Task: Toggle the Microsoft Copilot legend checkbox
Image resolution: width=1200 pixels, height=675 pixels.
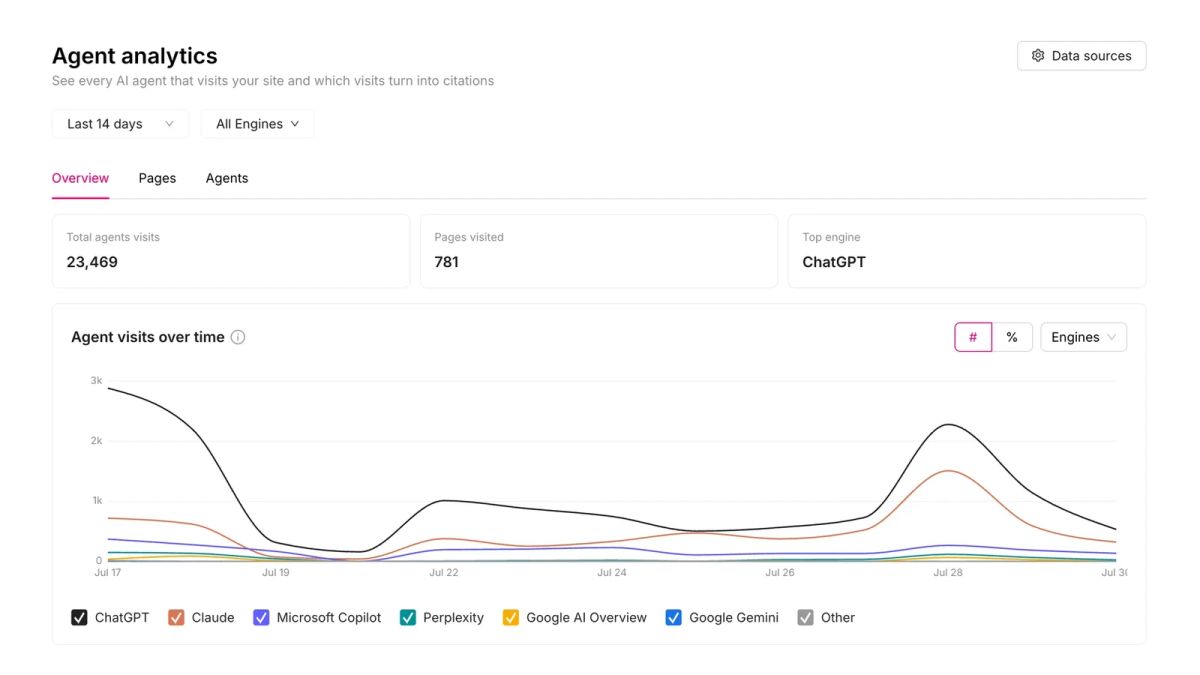Action: click(261, 617)
